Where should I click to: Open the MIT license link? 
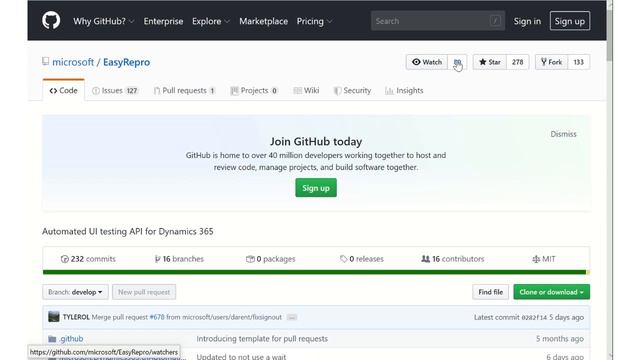(x=544, y=259)
